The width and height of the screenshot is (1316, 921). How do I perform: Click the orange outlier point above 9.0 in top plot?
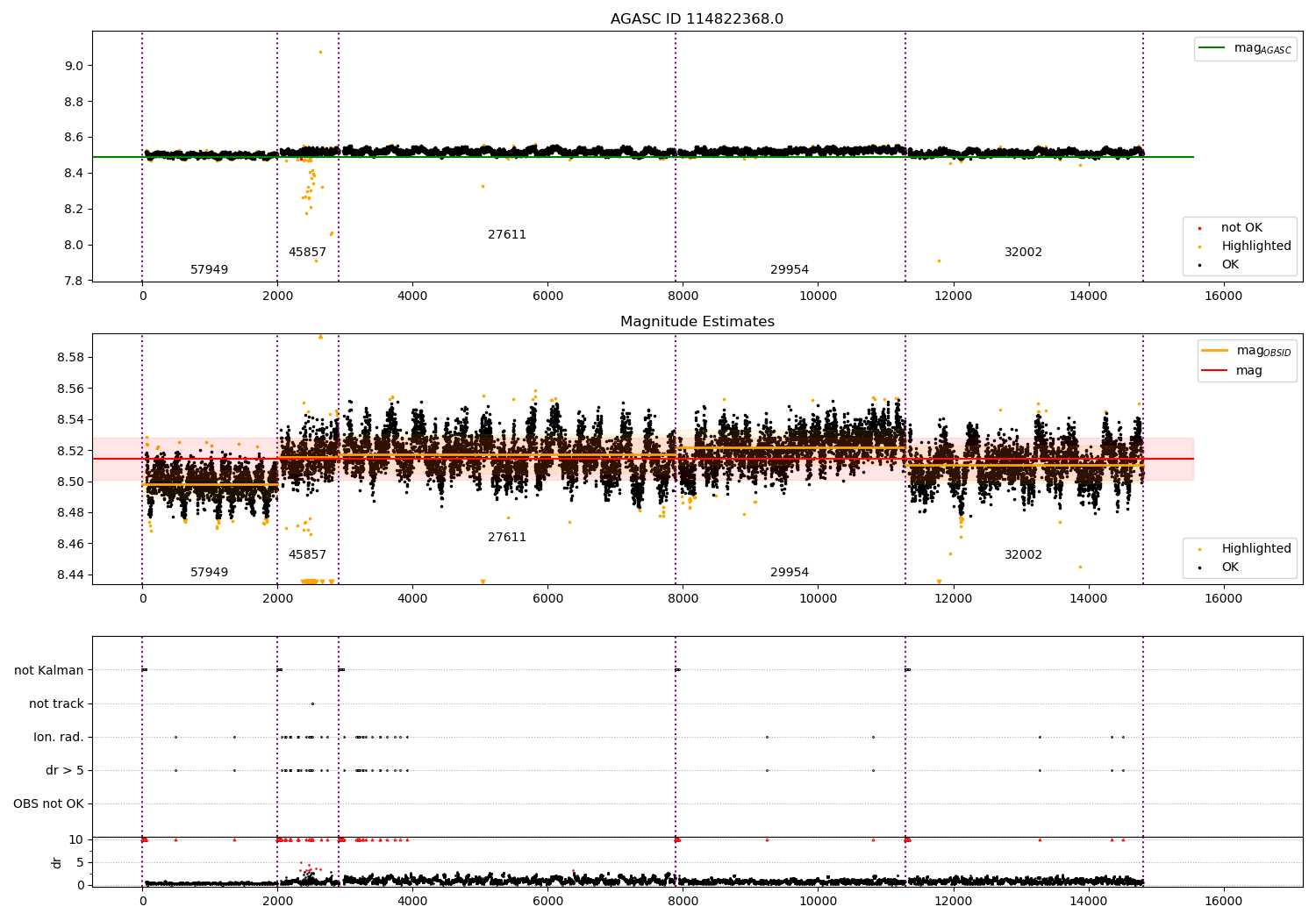click(x=320, y=52)
